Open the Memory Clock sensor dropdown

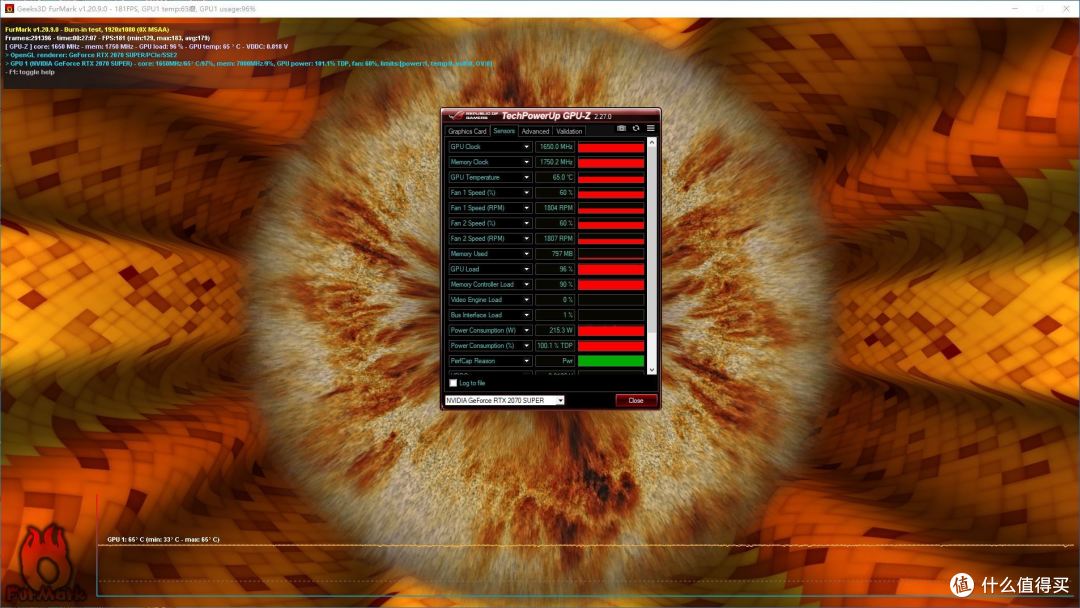(x=526, y=162)
